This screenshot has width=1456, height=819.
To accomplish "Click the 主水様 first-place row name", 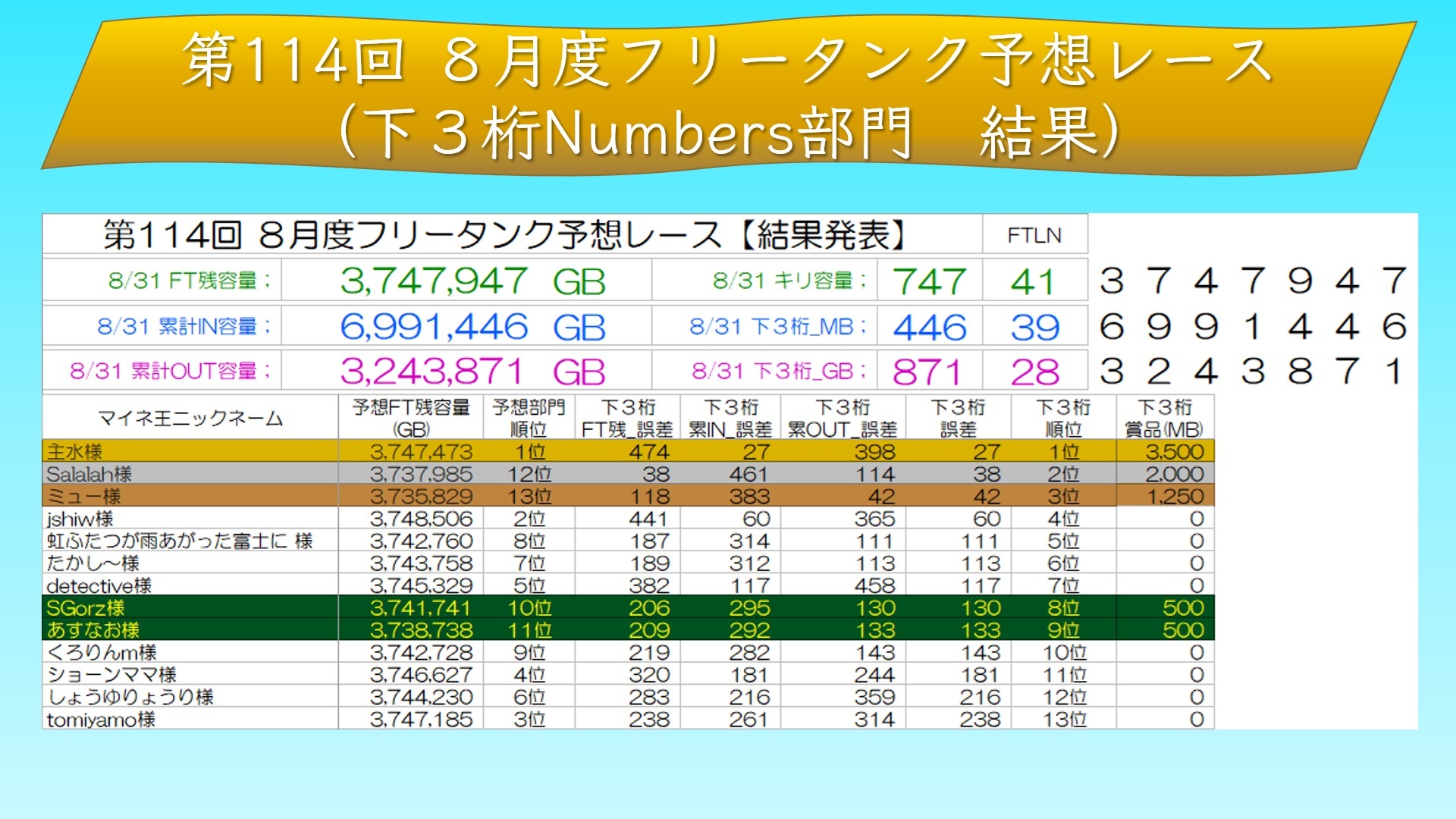I will pos(74,452).
